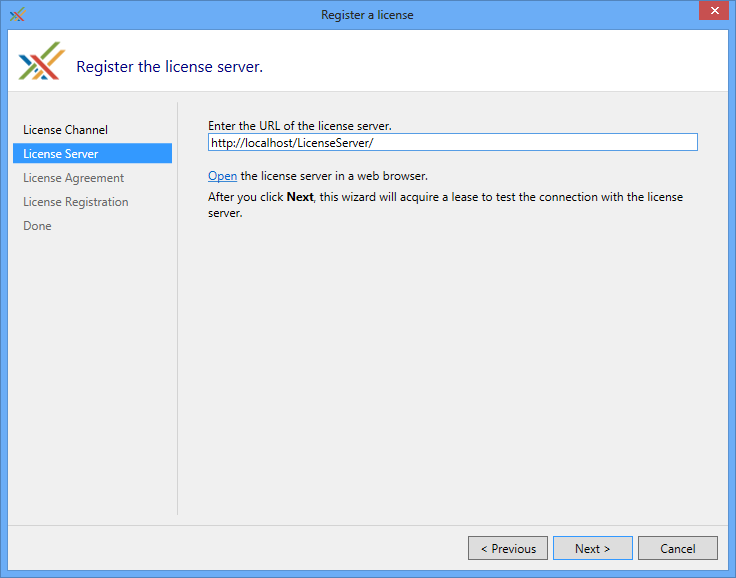
Task: Select the License Agreement step in sidebar
Action: [x=73, y=178]
